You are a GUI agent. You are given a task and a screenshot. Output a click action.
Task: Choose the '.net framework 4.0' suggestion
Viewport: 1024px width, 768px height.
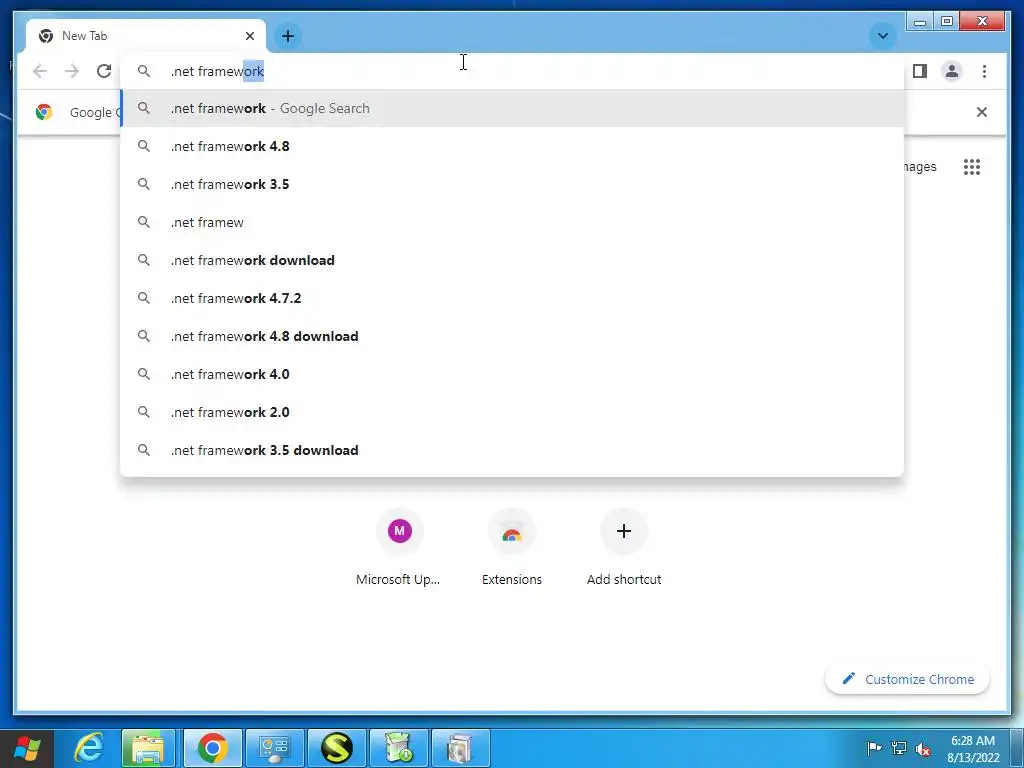coord(512,374)
